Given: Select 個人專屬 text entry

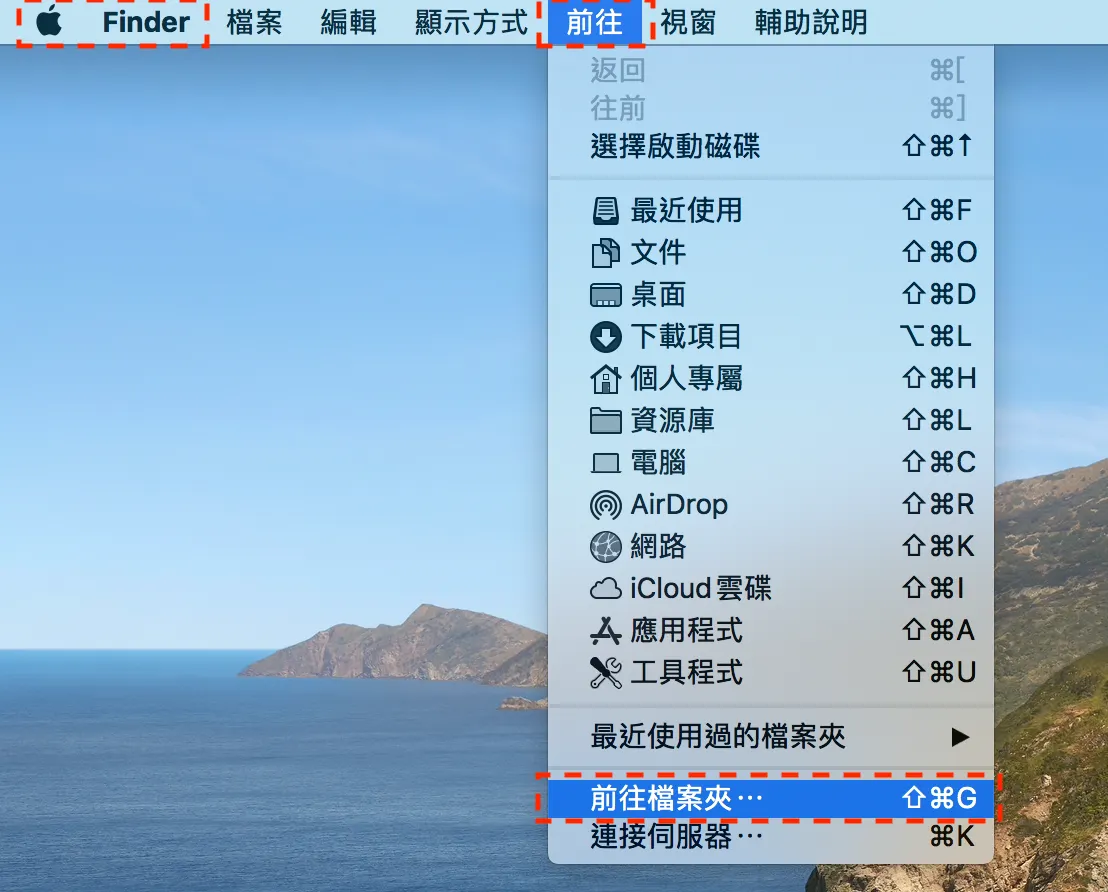Looking at the screenshot, I should click(686, 379).
